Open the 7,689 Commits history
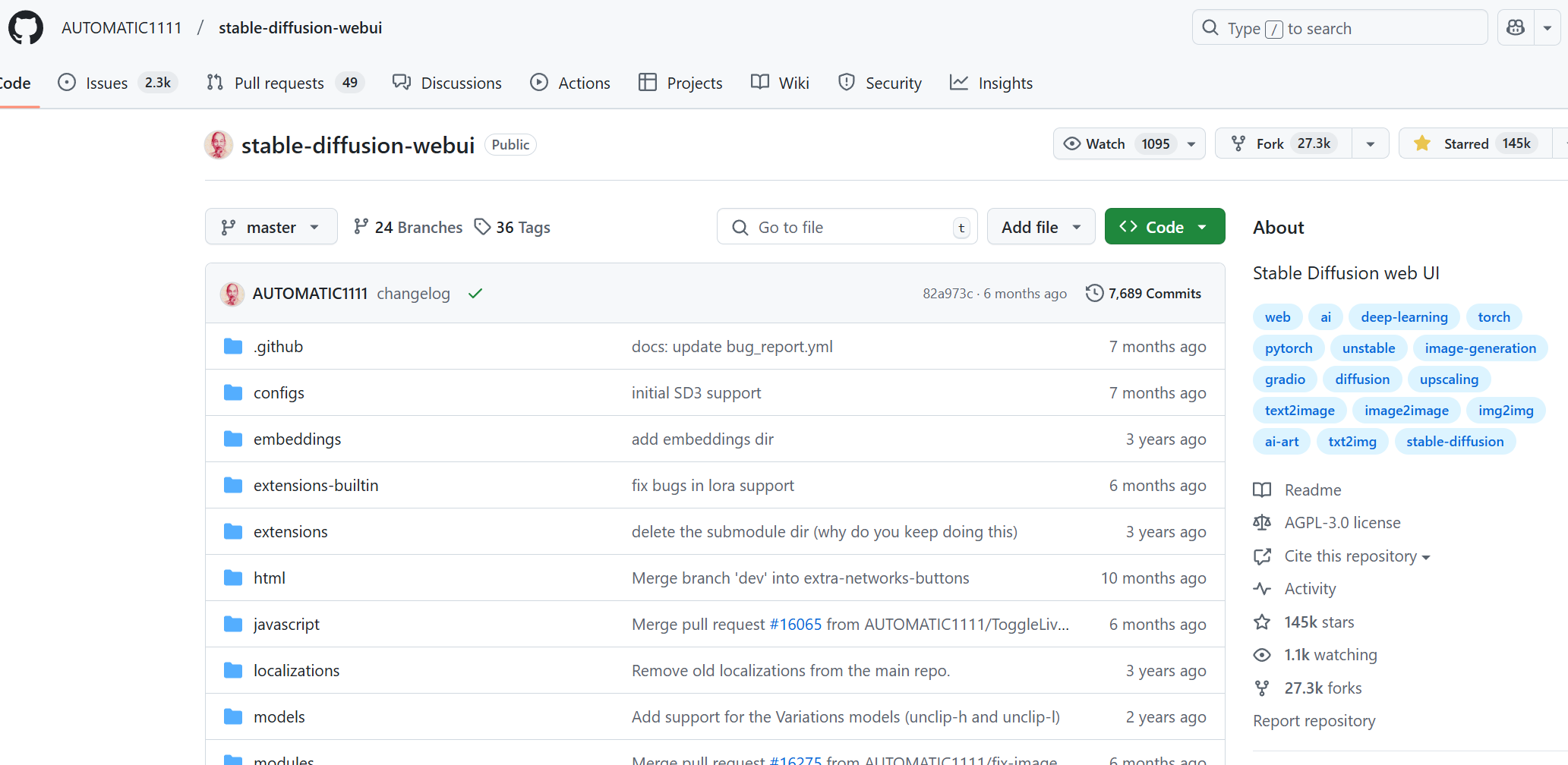 pos(1144,294)
